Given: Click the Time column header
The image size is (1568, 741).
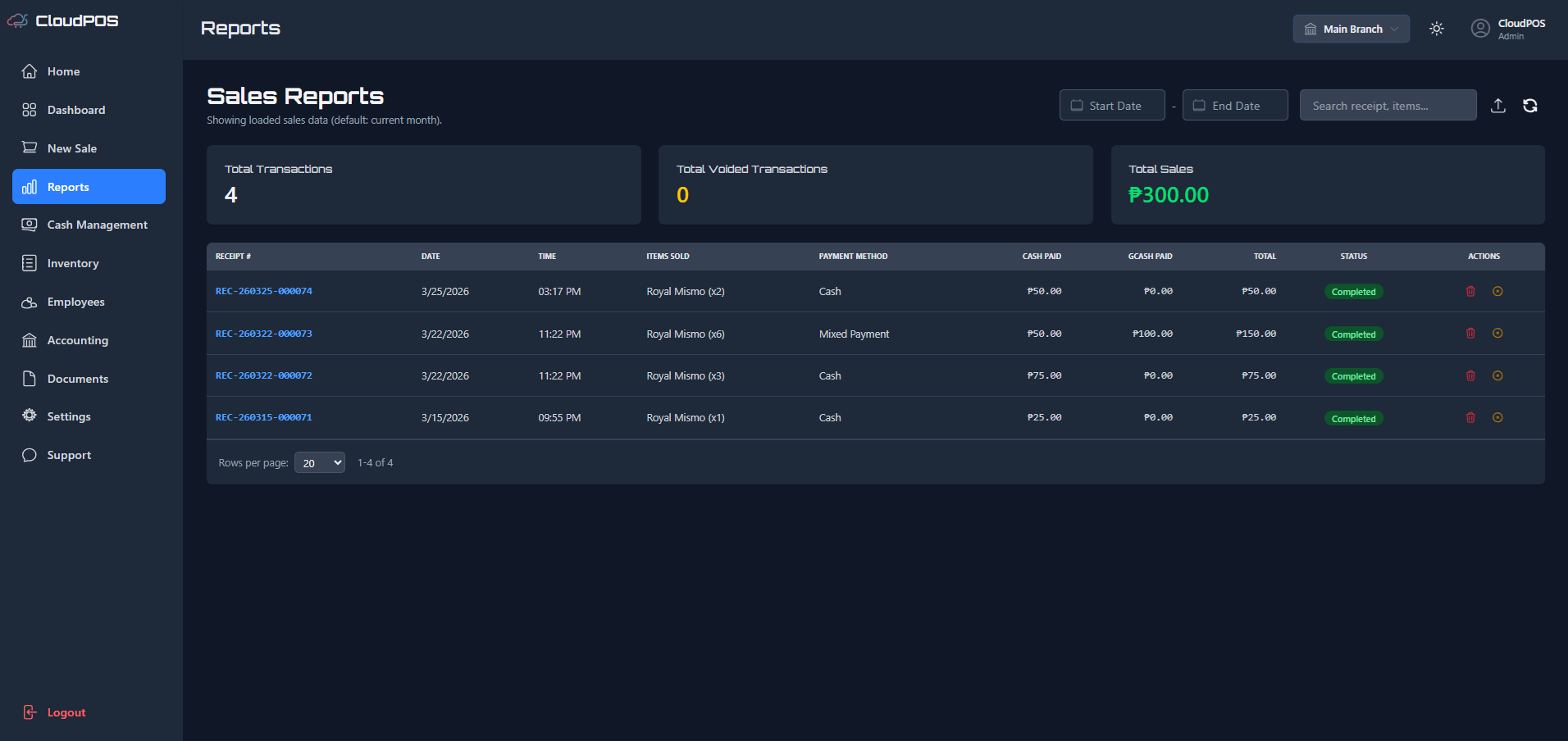Looking at the screenshot, I should tap(547, 257).
